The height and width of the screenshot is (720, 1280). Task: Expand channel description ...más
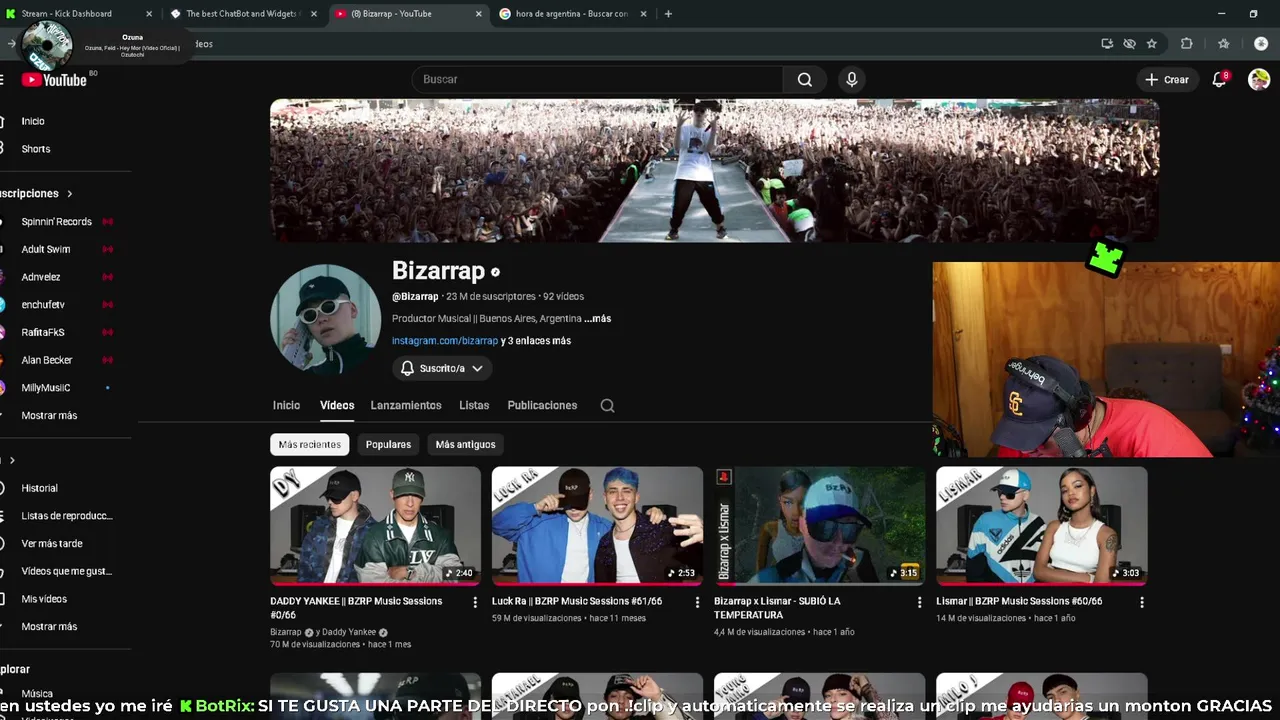(598, 318)
